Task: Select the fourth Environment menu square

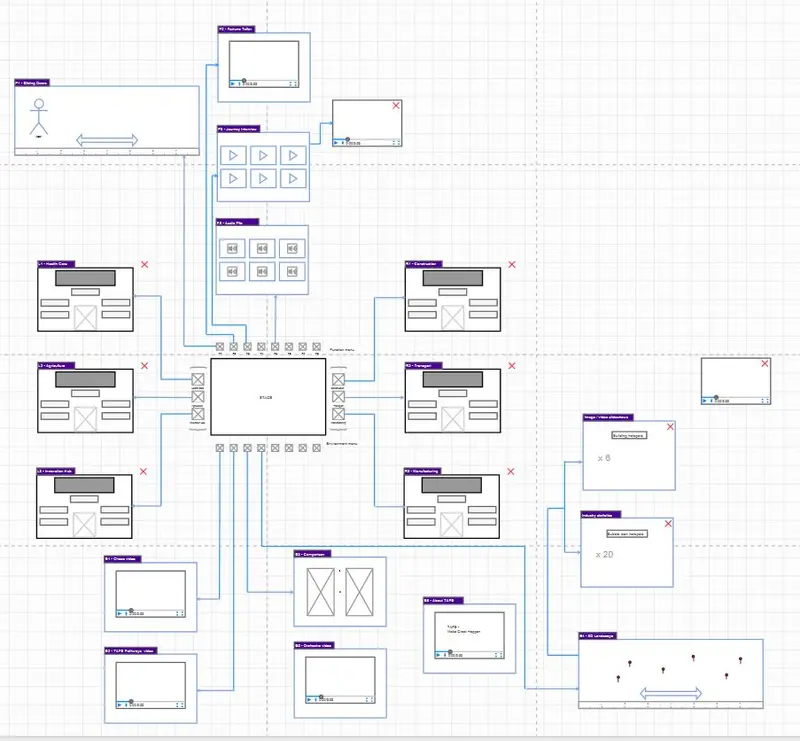Action: [x=261, y=448]
